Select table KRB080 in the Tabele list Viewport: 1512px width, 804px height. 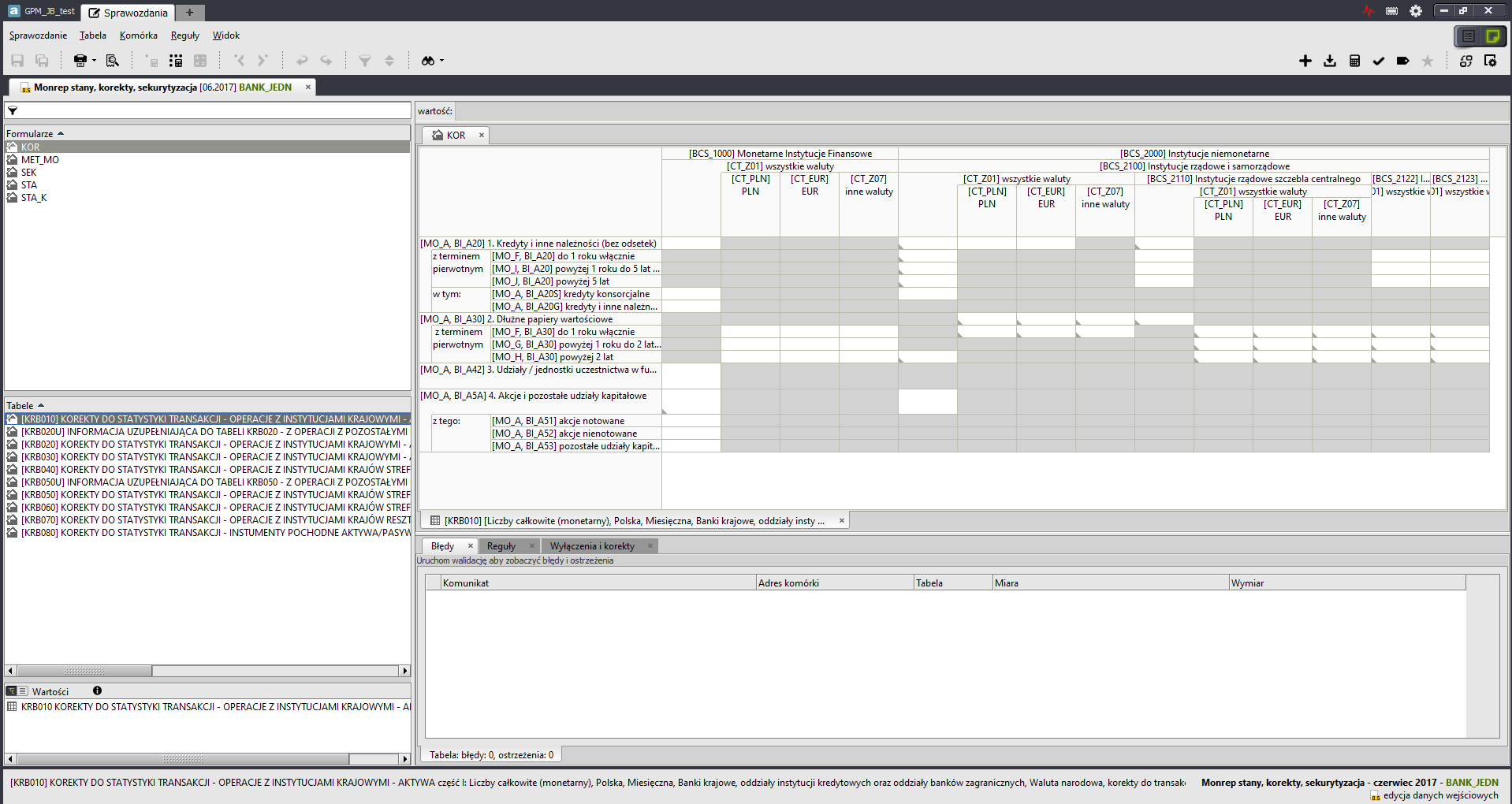click(x=208, y=533)
